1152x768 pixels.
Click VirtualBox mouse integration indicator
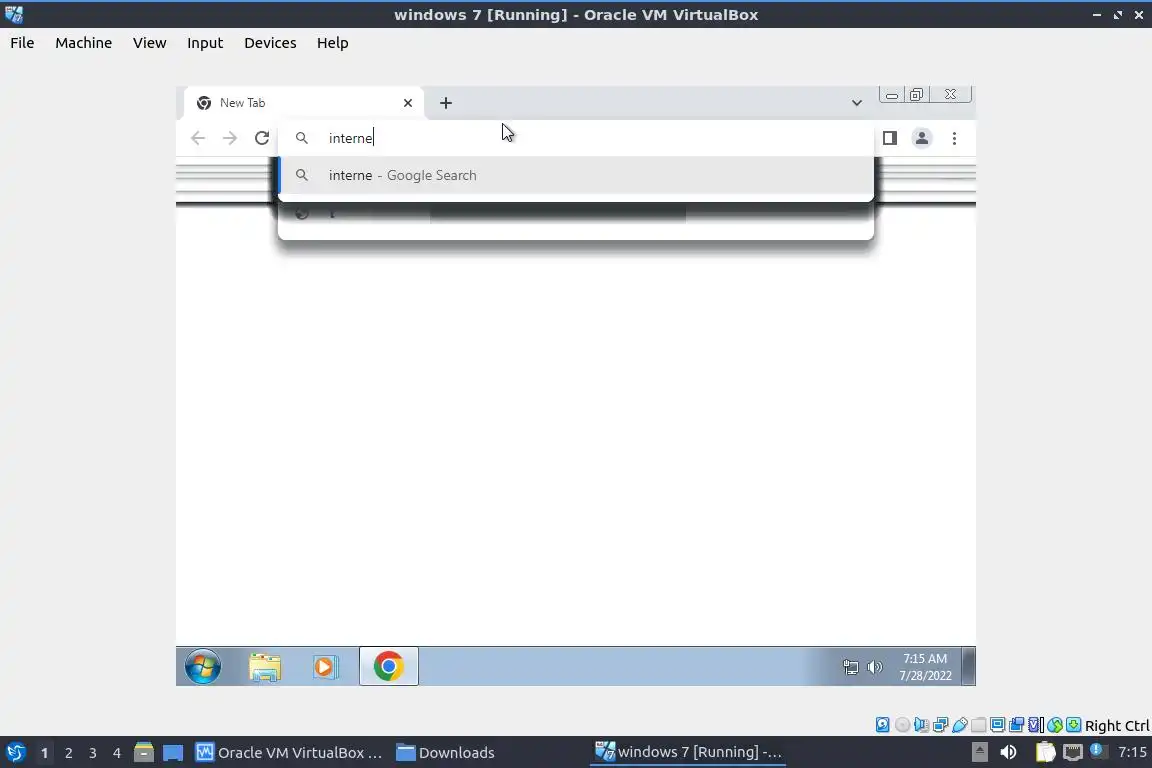click(x=1055, y=725)
